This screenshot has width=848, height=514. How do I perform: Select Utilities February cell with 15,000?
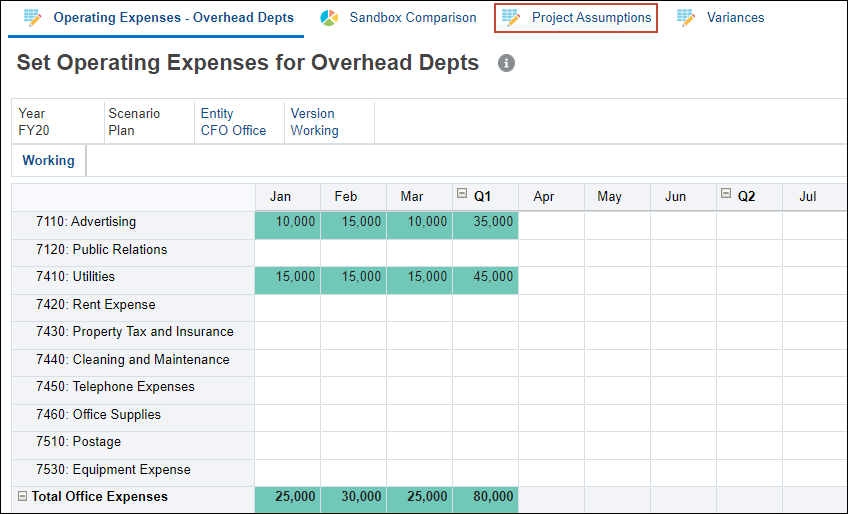tap(354, 277)
